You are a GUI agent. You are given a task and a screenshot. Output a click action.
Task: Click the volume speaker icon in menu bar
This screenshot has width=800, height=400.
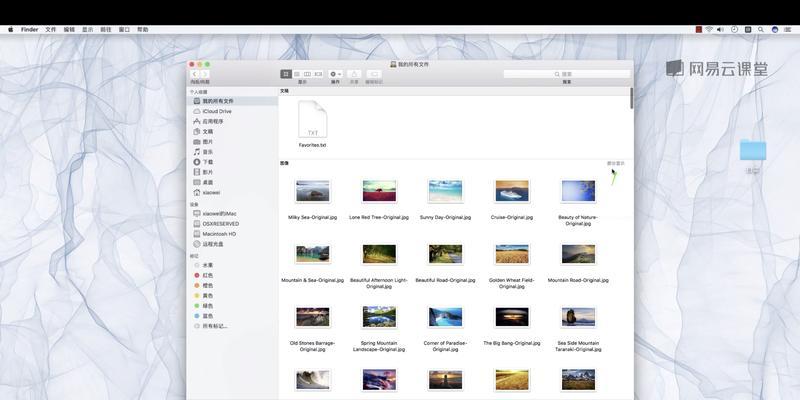coord(720,30)
